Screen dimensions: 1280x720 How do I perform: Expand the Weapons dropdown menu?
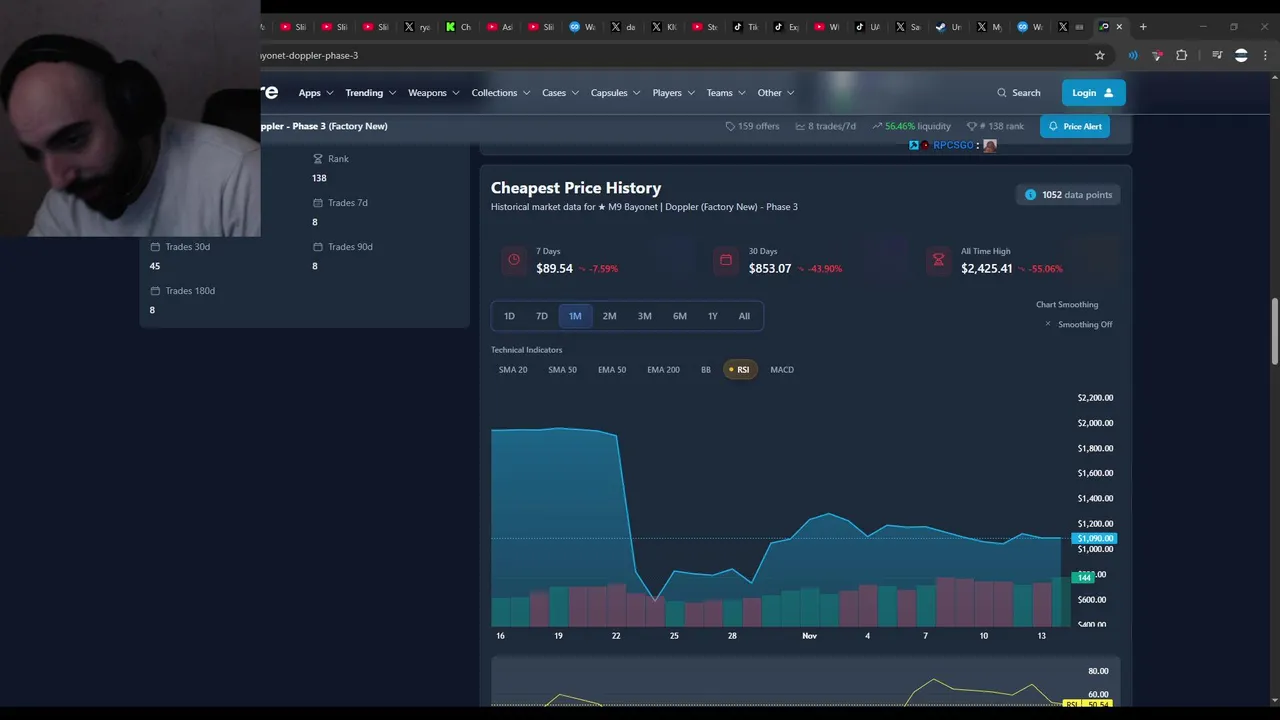434,93
